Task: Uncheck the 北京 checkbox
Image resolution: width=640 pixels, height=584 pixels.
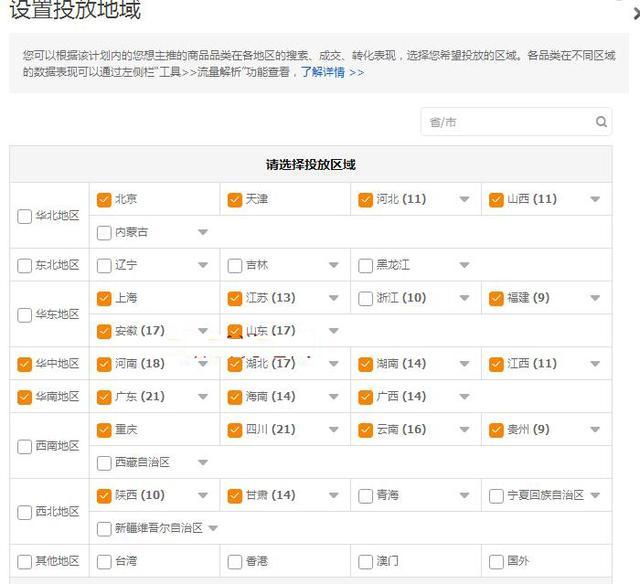Action: click(104, 199)
